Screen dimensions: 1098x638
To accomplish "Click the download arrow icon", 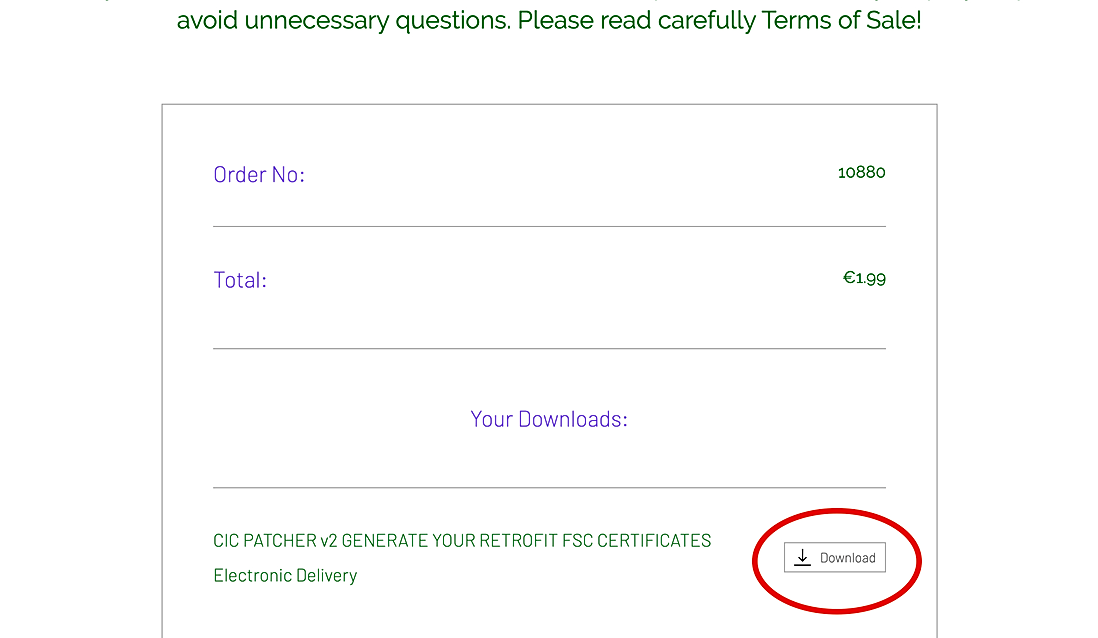I will [802, 557].
